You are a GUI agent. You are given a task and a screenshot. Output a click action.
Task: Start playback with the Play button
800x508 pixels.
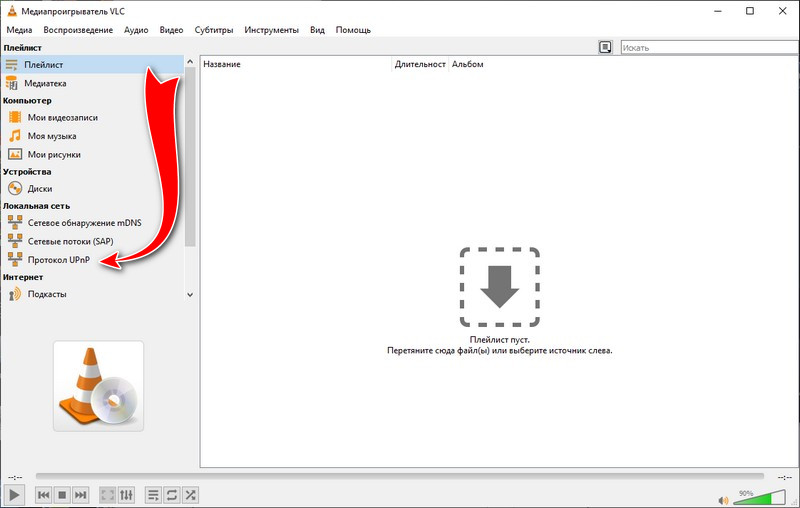(14, 495)
